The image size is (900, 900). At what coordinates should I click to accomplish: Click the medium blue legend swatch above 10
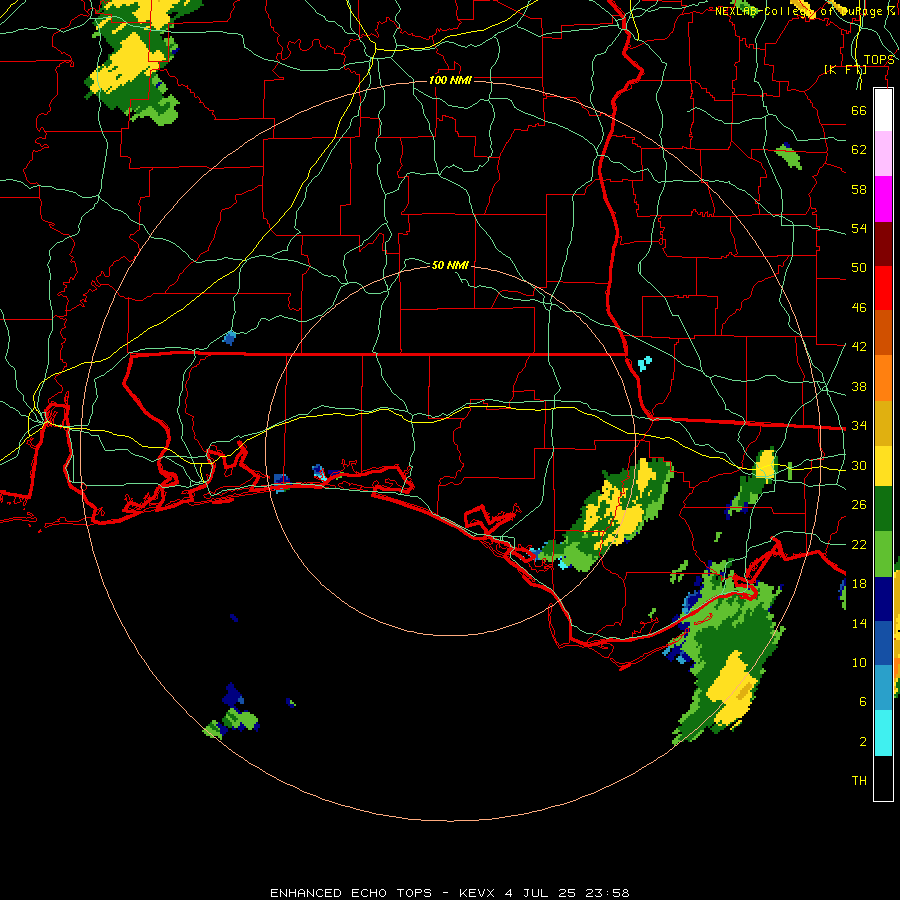883,643
